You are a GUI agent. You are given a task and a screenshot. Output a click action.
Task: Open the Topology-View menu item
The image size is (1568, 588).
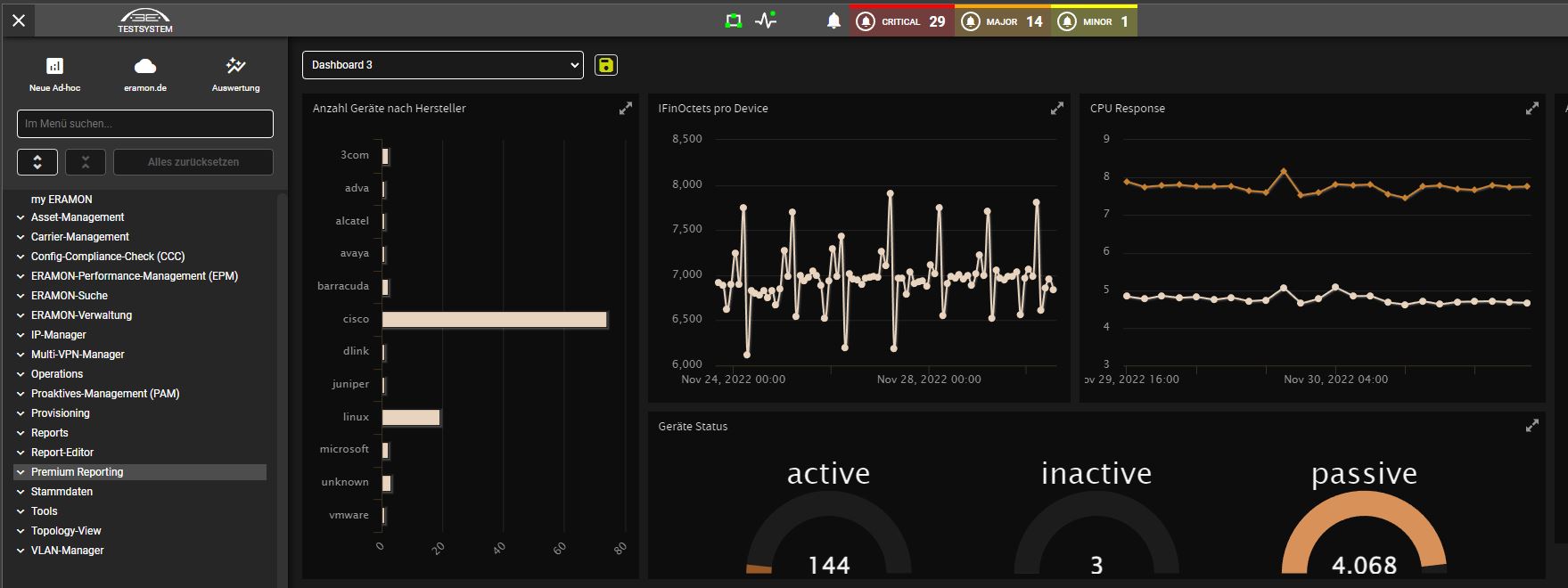66,531
